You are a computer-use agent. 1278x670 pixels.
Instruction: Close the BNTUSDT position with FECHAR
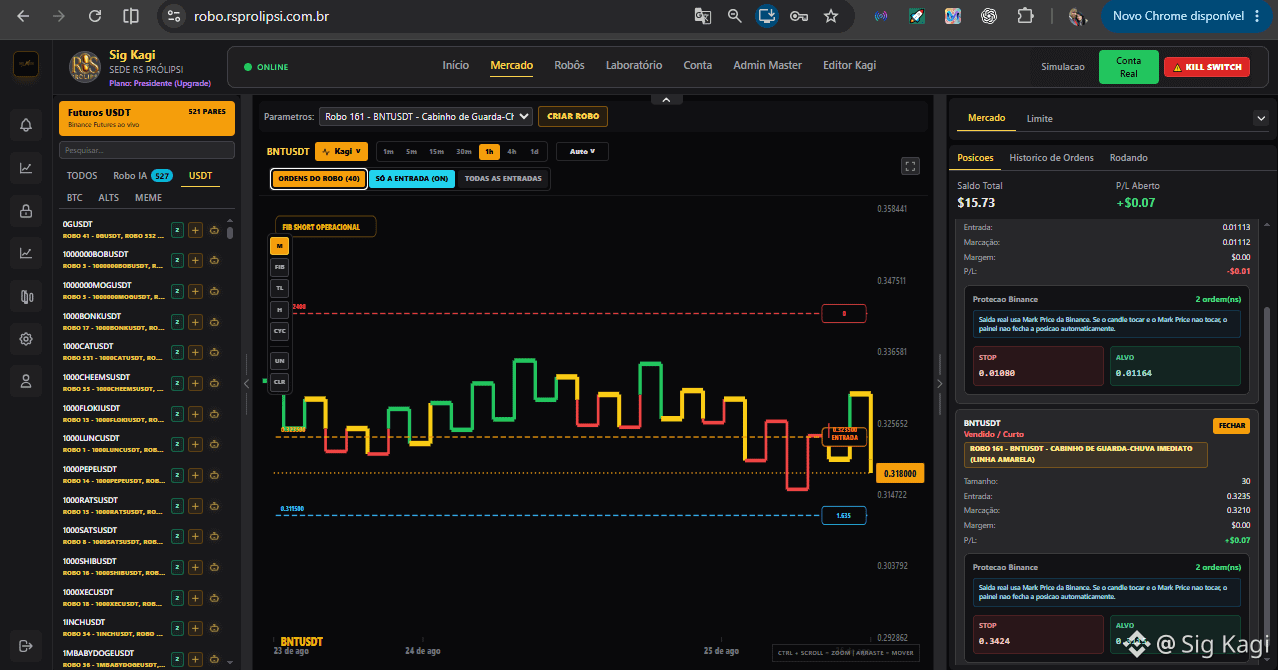point(1232,426)
